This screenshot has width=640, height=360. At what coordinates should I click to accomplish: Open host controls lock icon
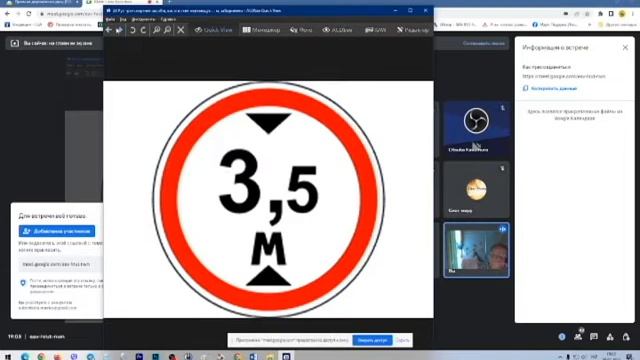pos(626,337)
